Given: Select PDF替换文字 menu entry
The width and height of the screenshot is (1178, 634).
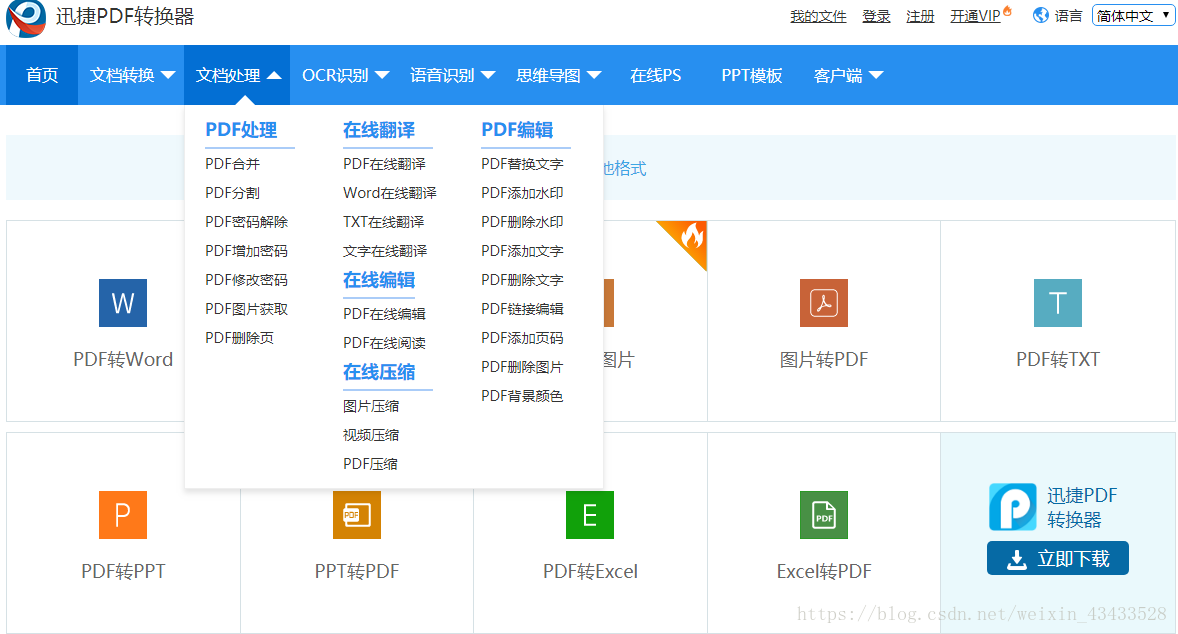Looking at the screenshot, I should 522,164.
